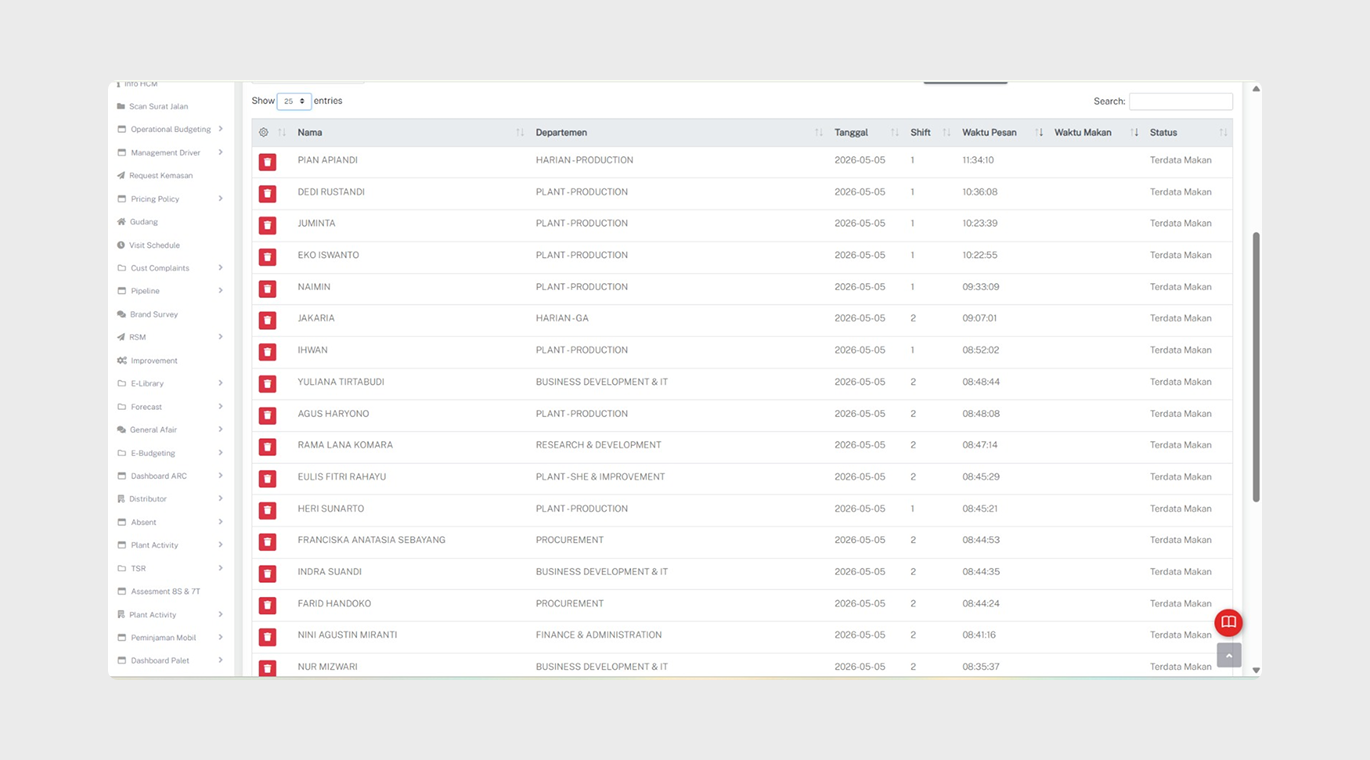Click the Visit Schedule clock icon
Screen dimensions: 1370x760
pyautogui.click(x=121, y=245)
